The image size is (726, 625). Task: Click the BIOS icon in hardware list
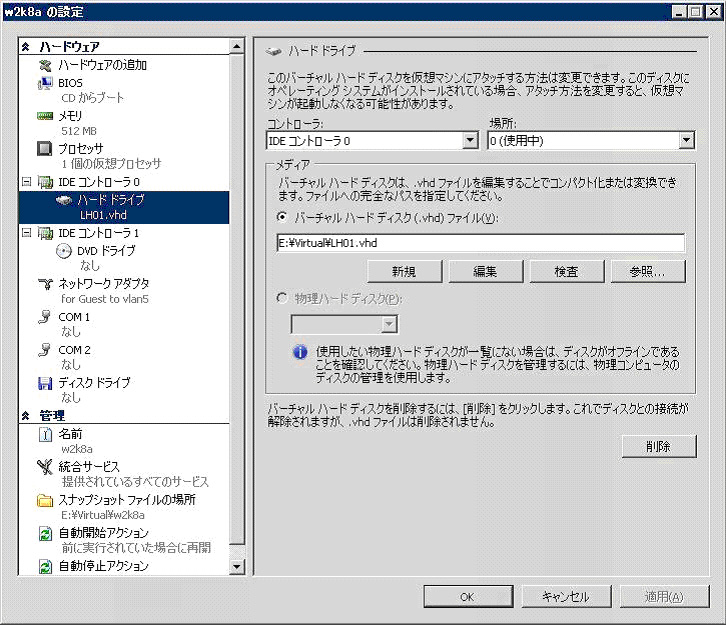[44, 82]
